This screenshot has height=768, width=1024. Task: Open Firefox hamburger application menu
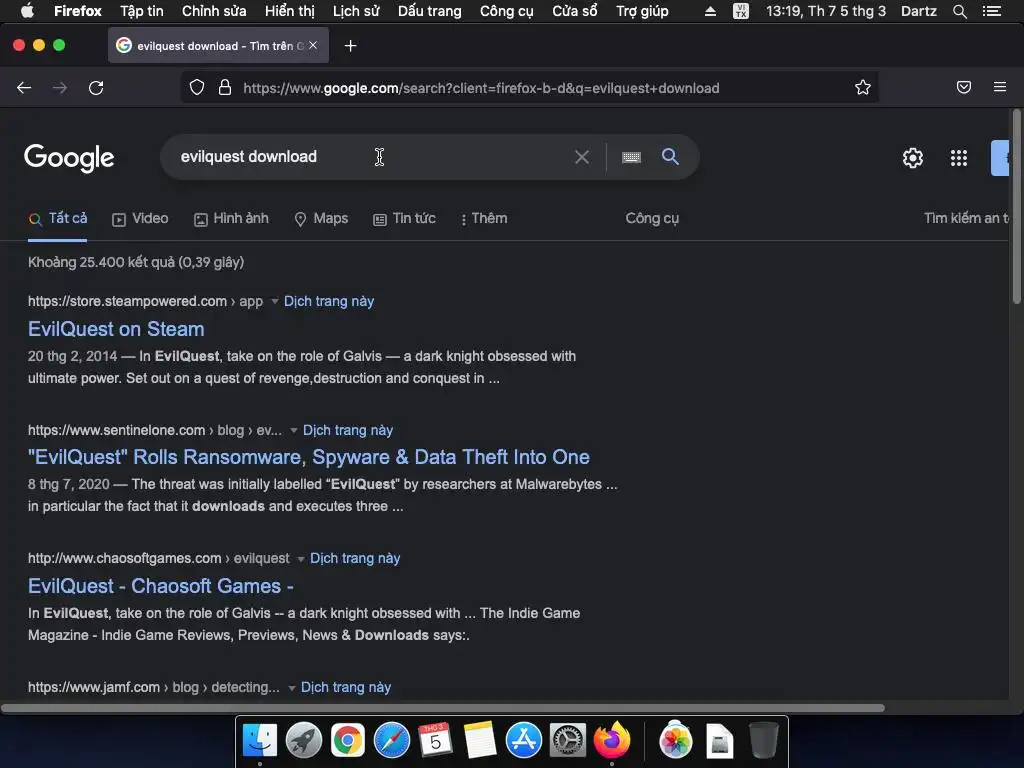tap(1000, 87)
